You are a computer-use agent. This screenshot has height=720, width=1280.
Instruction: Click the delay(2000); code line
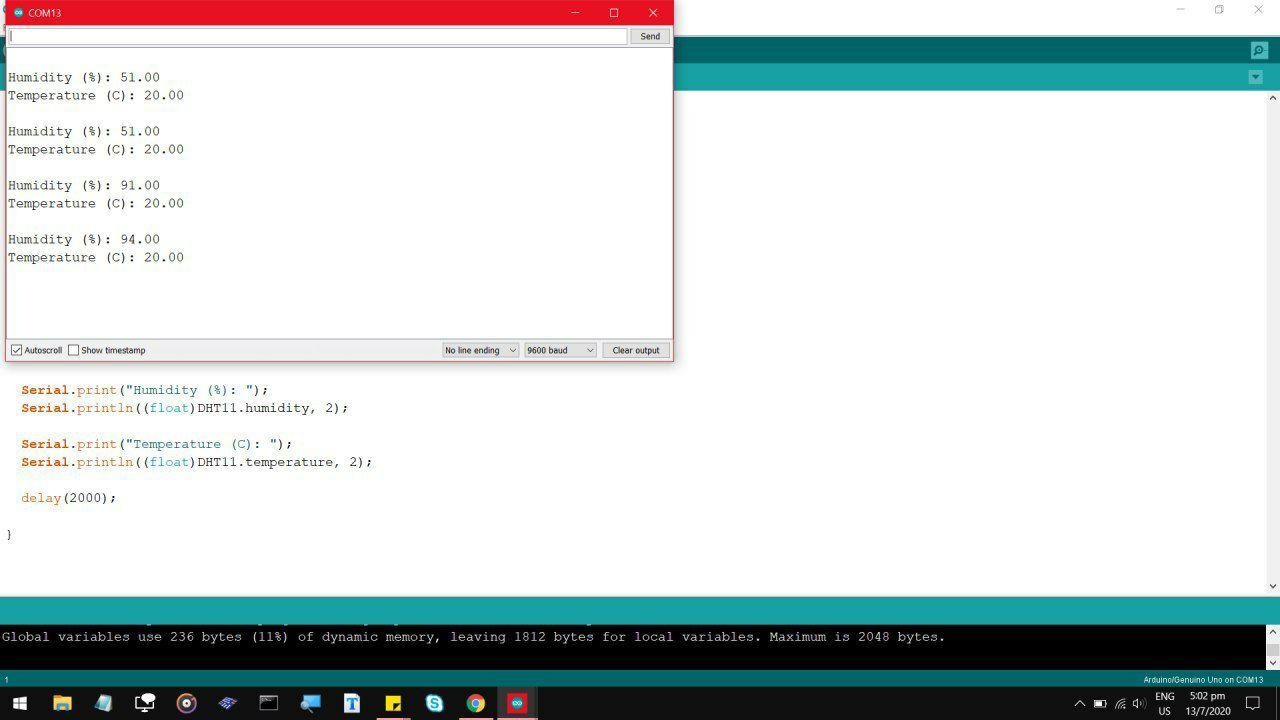coord(69,498)
